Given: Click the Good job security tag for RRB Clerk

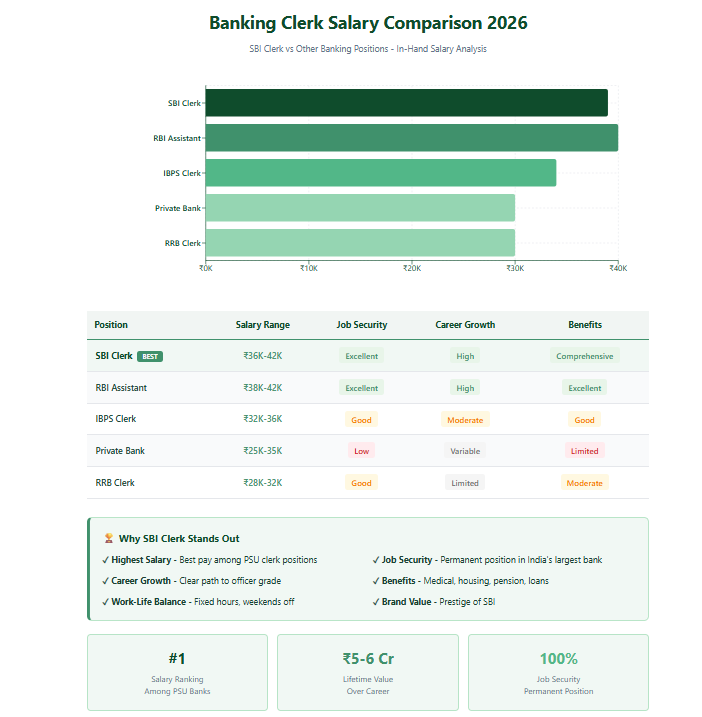Looking at the screenshot, I should coord(361,483).
